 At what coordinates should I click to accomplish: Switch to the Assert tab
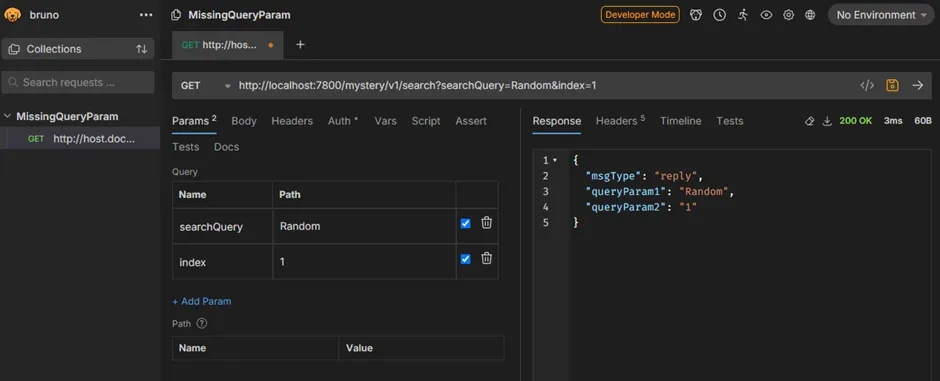(471, 121)
